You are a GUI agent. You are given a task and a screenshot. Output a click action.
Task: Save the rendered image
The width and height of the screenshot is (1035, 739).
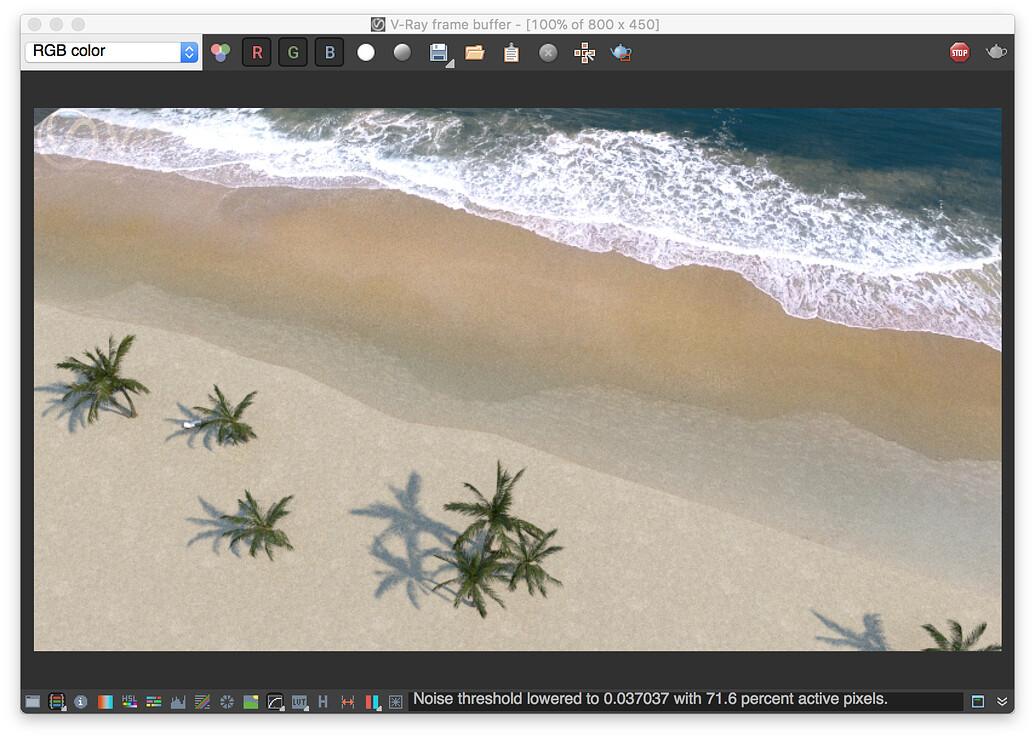439,52
